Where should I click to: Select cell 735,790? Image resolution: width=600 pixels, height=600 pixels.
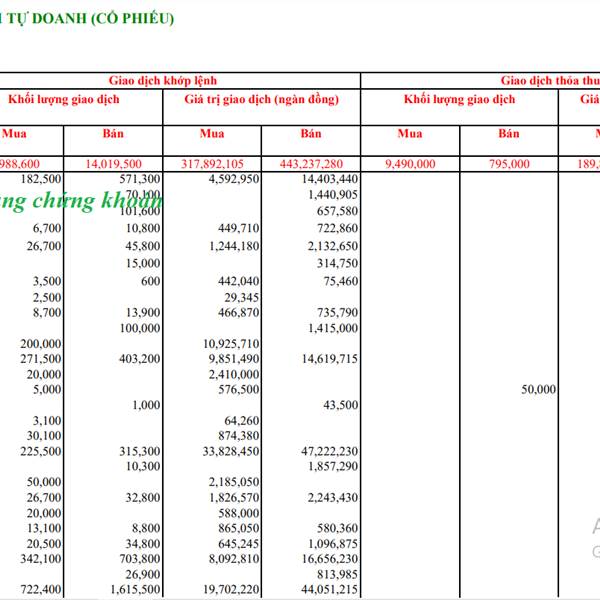(338, 313)
